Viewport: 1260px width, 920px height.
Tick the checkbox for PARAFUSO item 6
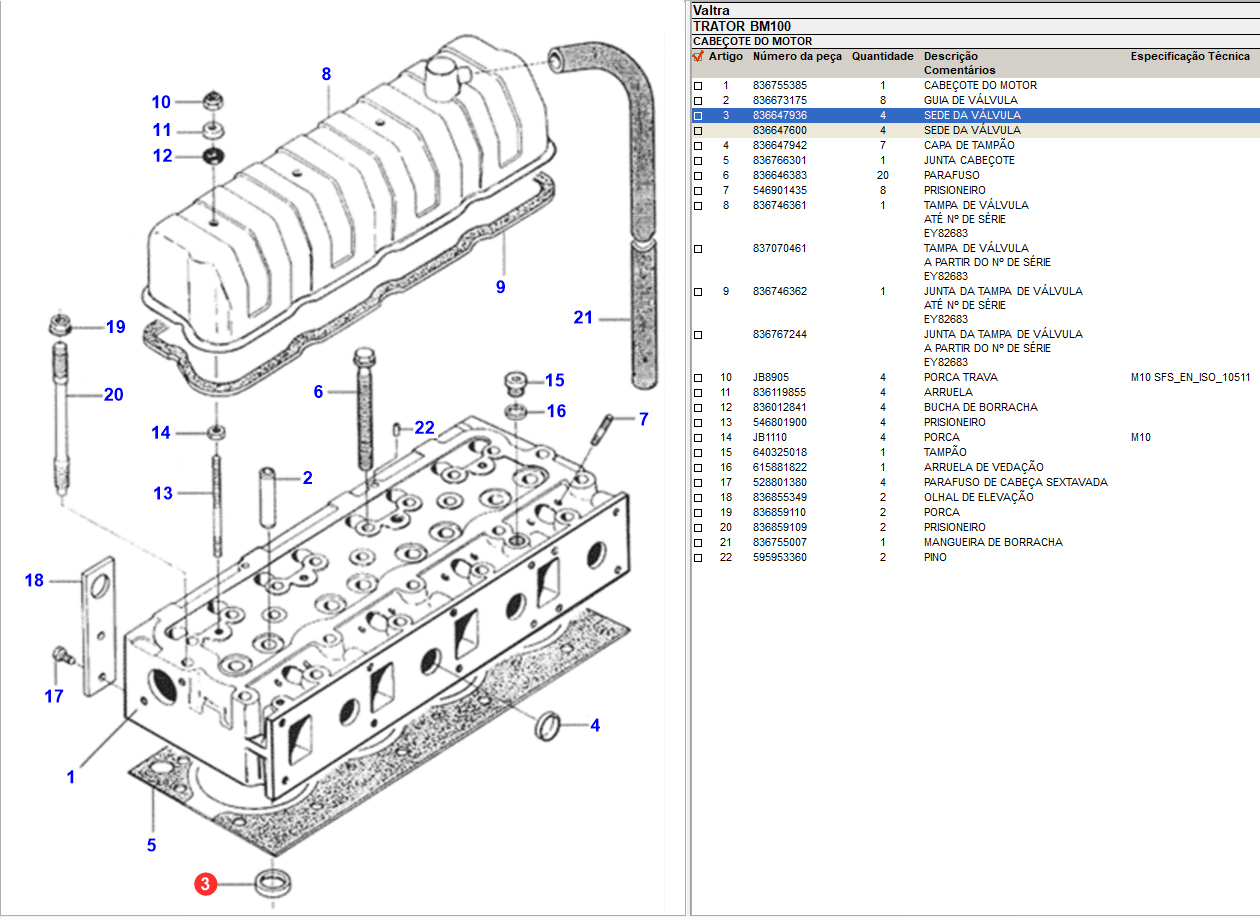(x=698, y=176)
